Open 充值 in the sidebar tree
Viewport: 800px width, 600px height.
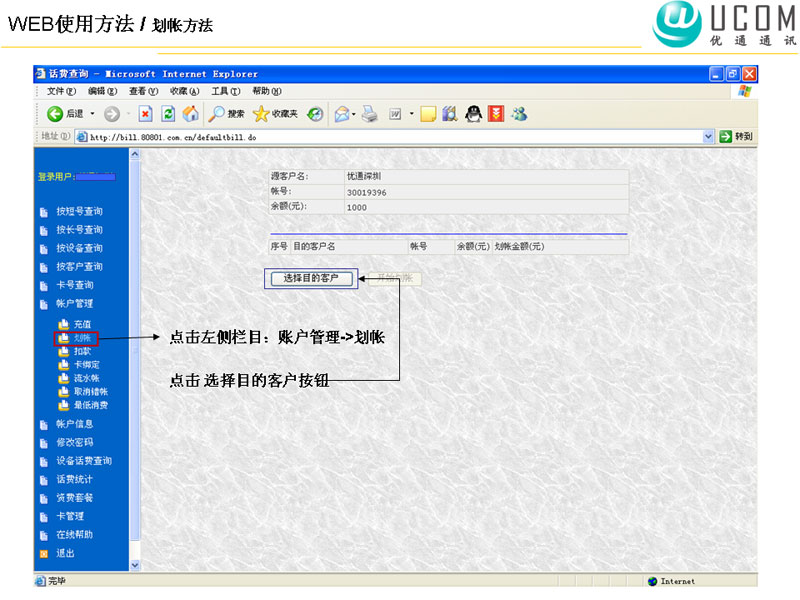tap(82, 324)
